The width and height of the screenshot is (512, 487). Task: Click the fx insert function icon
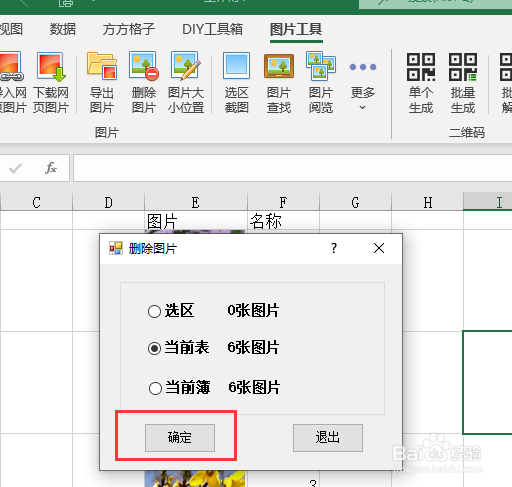coord(51,168)
